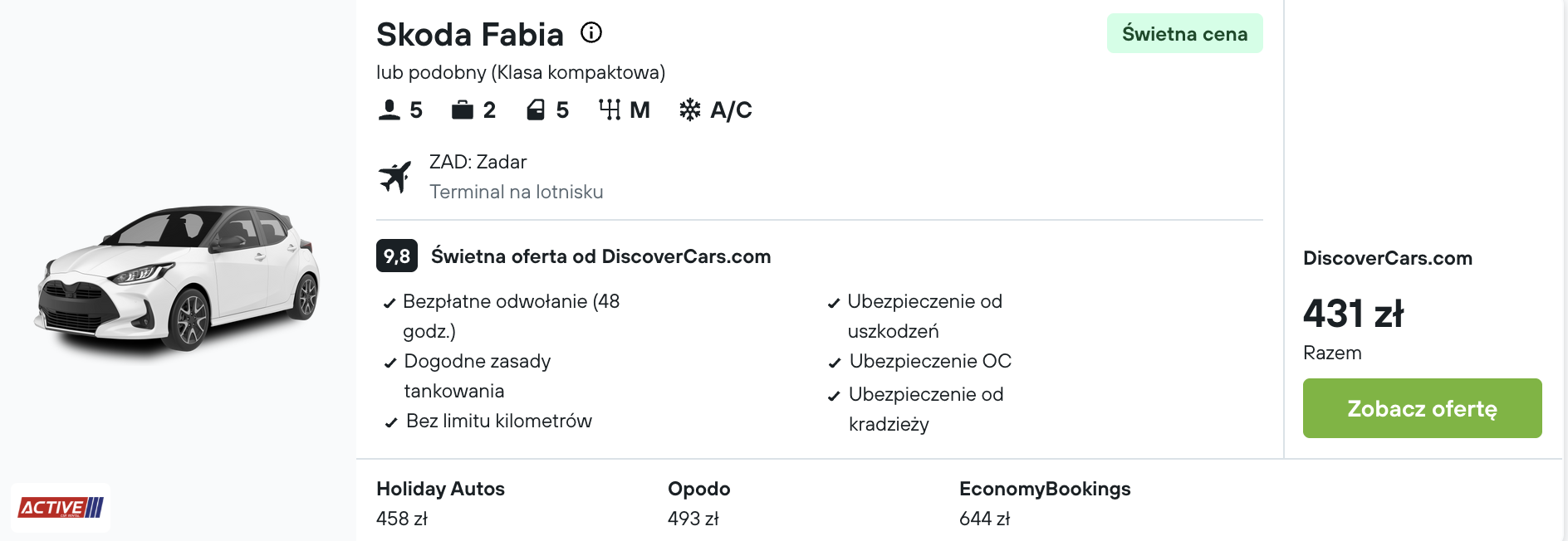Click the Skoda Fabia title
The height and width of the screenshot is (541, 1568).
coord(470,34)
